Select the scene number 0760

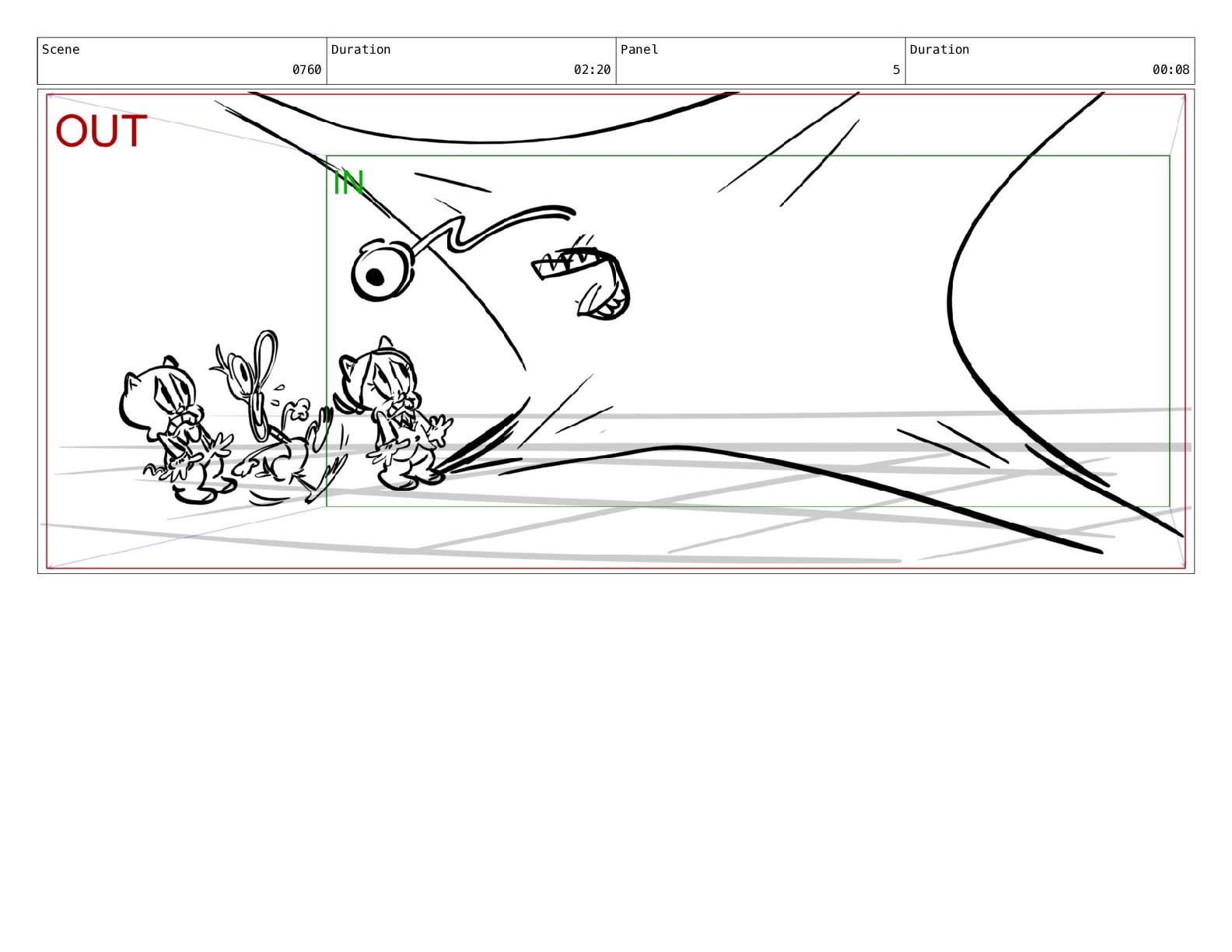pos(306,70)
